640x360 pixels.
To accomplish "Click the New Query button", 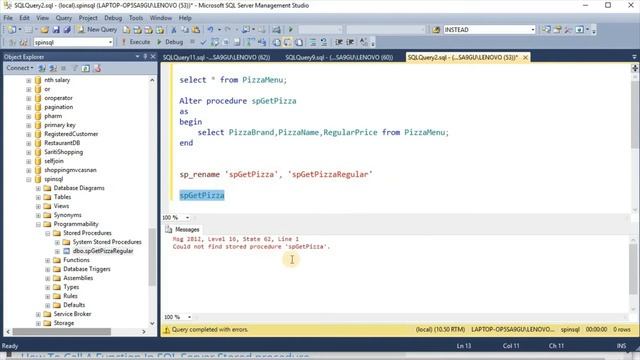I will (97, 29).
